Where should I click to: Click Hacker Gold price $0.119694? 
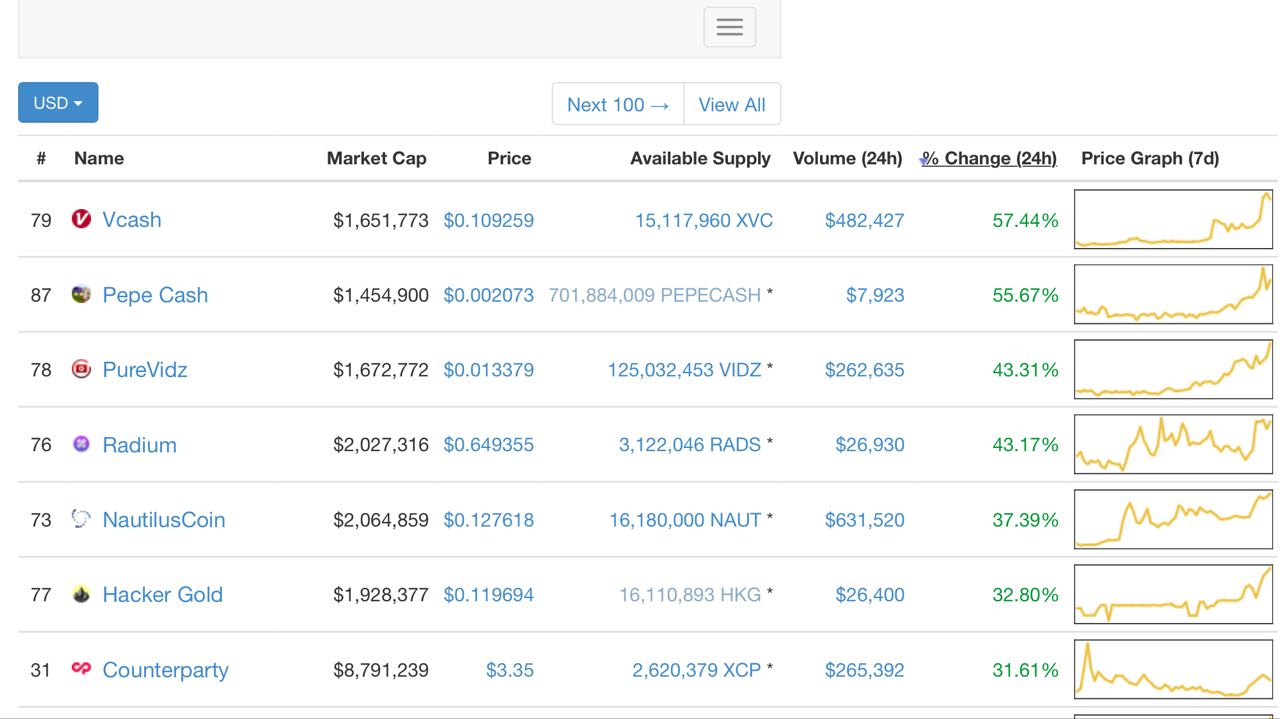[x=489, y=595]
